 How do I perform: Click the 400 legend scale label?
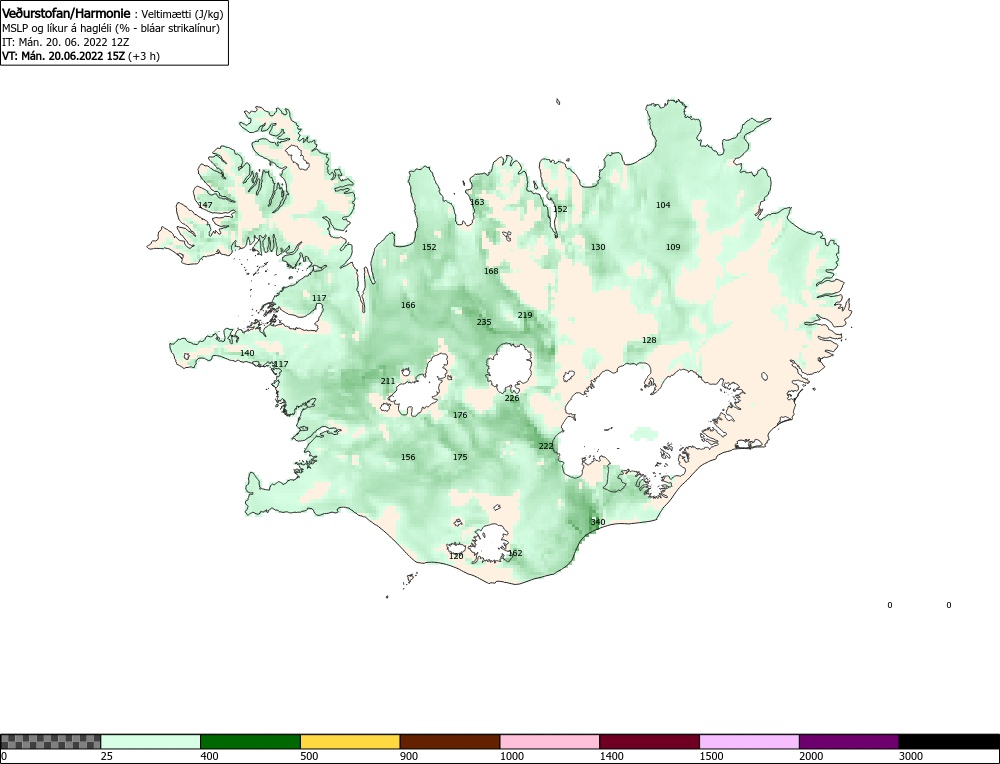210,757
